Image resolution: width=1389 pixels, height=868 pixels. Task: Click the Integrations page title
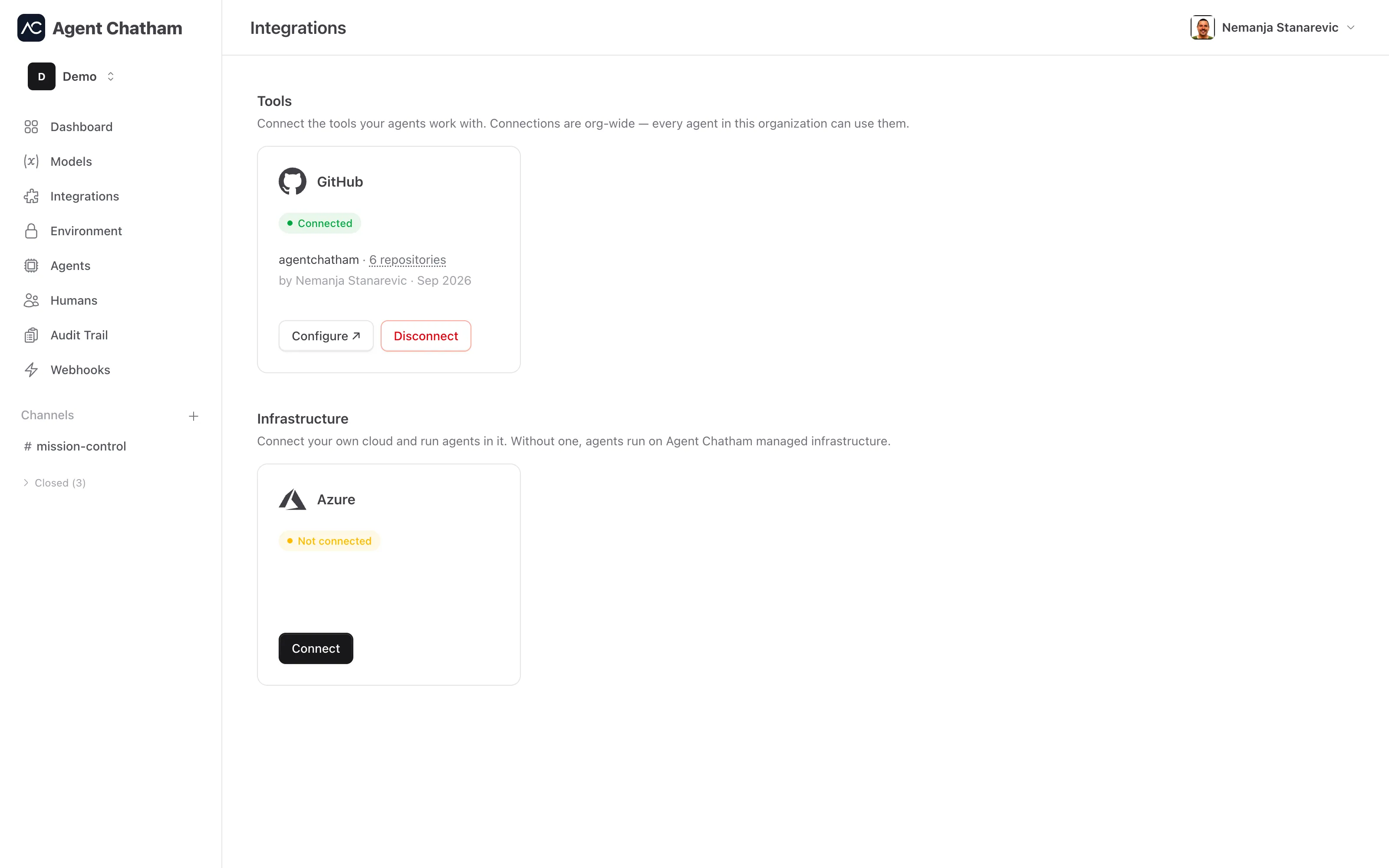coord(298,27)
